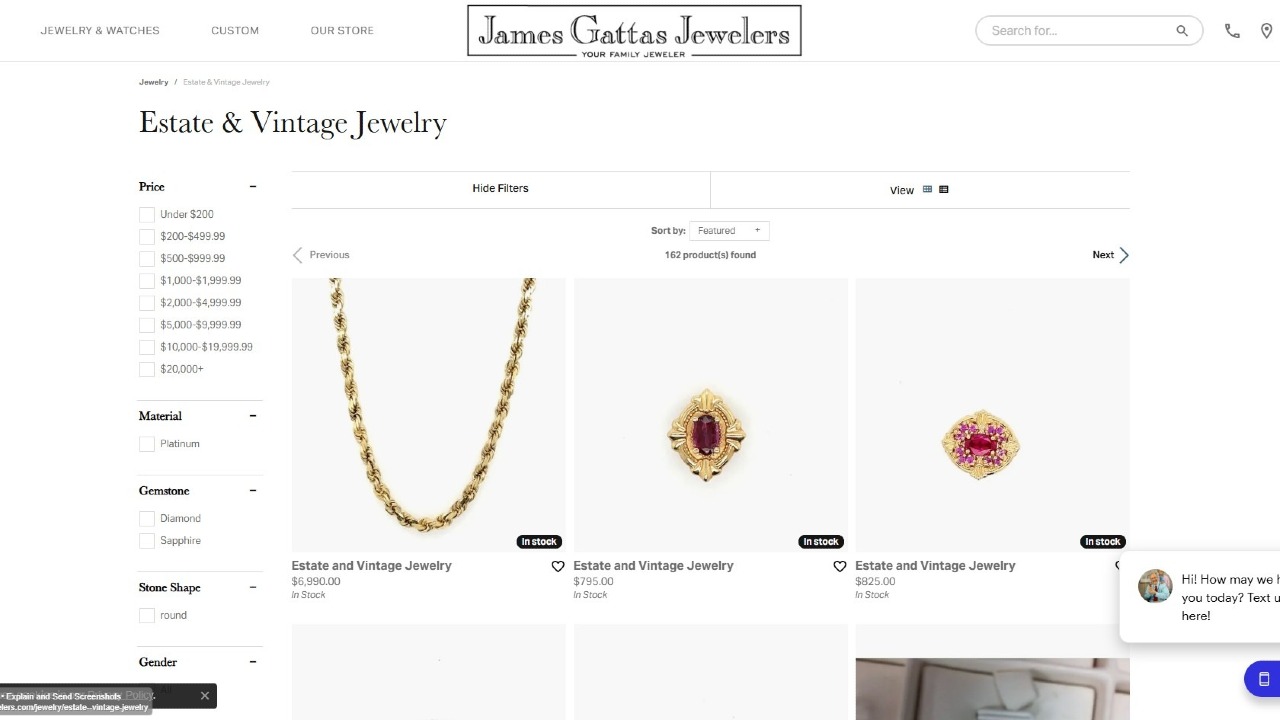Screen dimensions: 1280x720
Task: Open the chat widget bubble icon
Action: pos(1263,679)
